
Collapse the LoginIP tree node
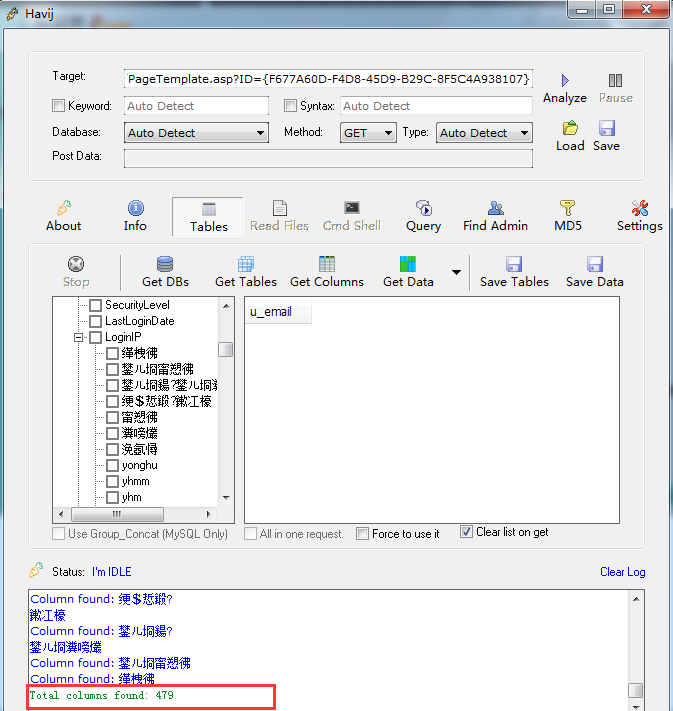78,337
